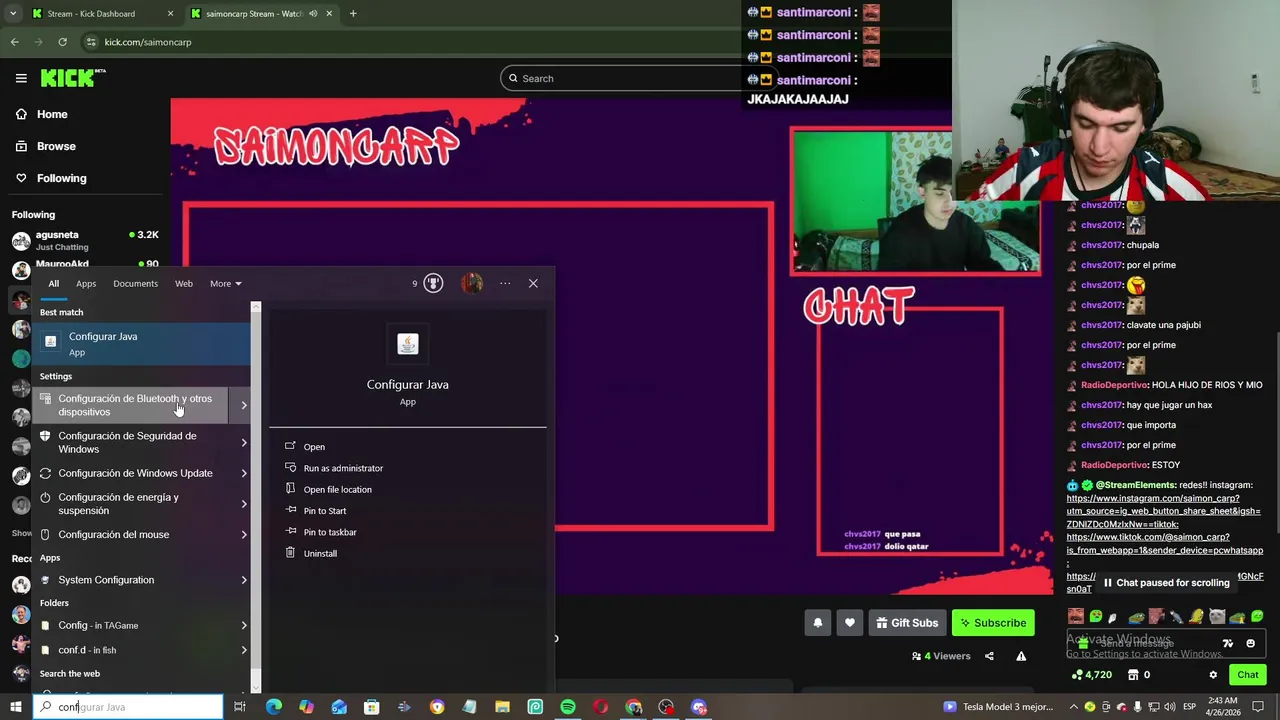Toggle stream notification bell
Screen dimensions: 1280x720
(x=817, y=623)
